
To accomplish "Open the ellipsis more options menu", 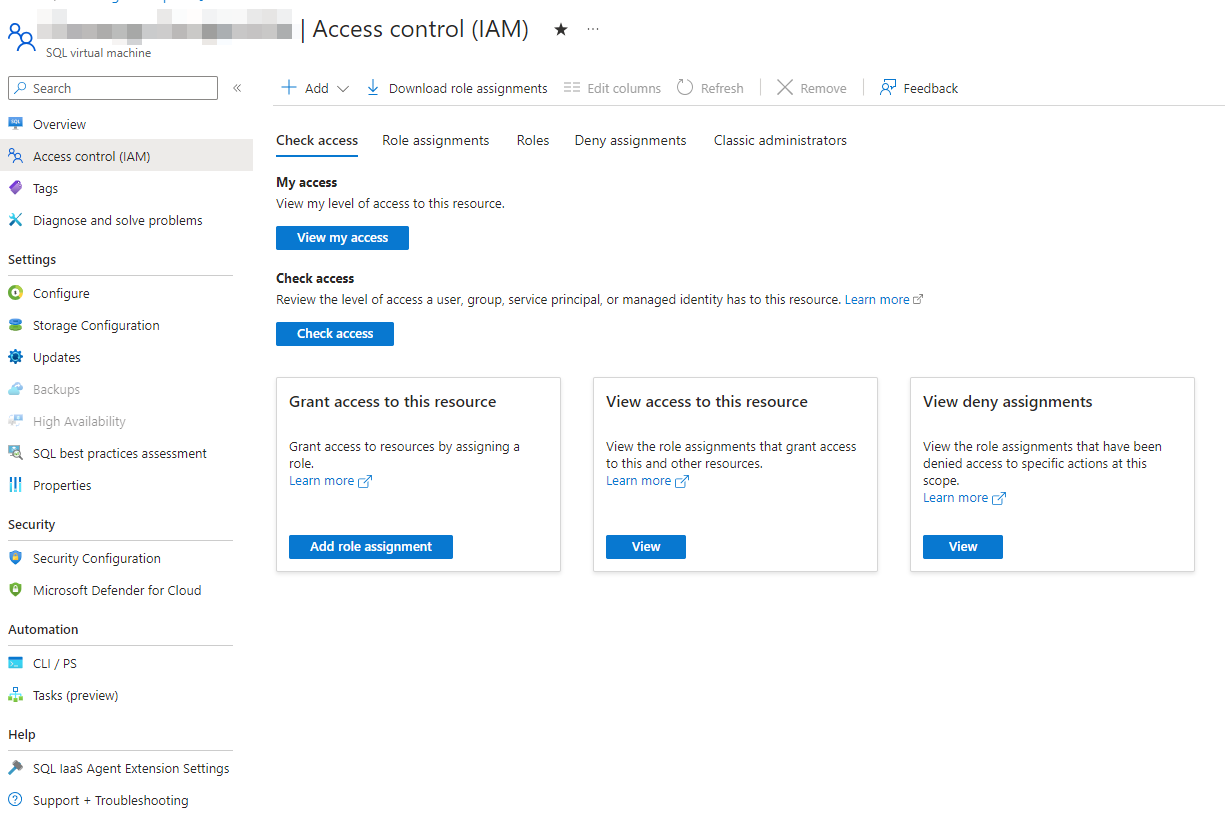I will (593, 30).
